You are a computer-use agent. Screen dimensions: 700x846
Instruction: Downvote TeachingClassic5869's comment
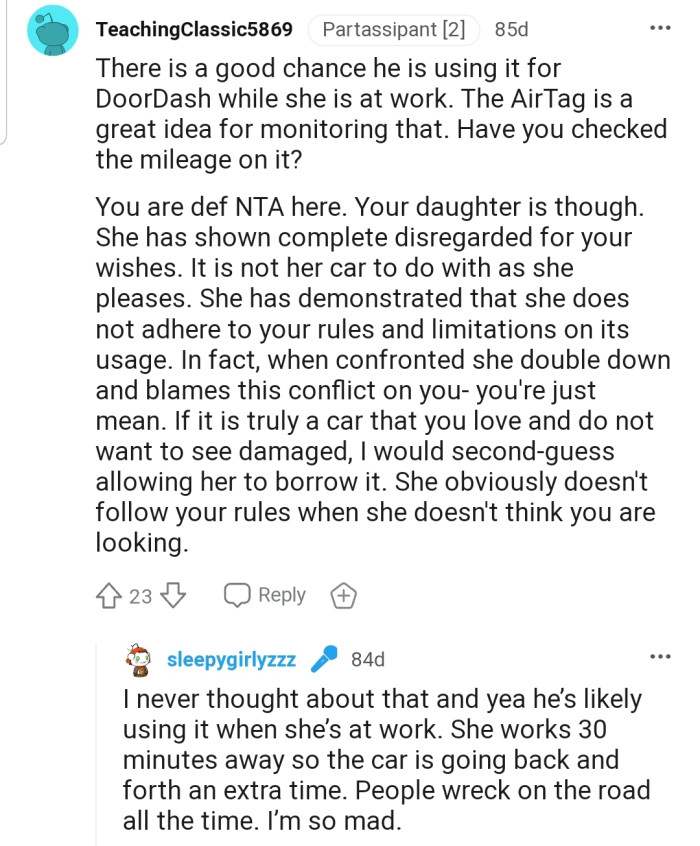pyautogui.click(x=173, y=596)
